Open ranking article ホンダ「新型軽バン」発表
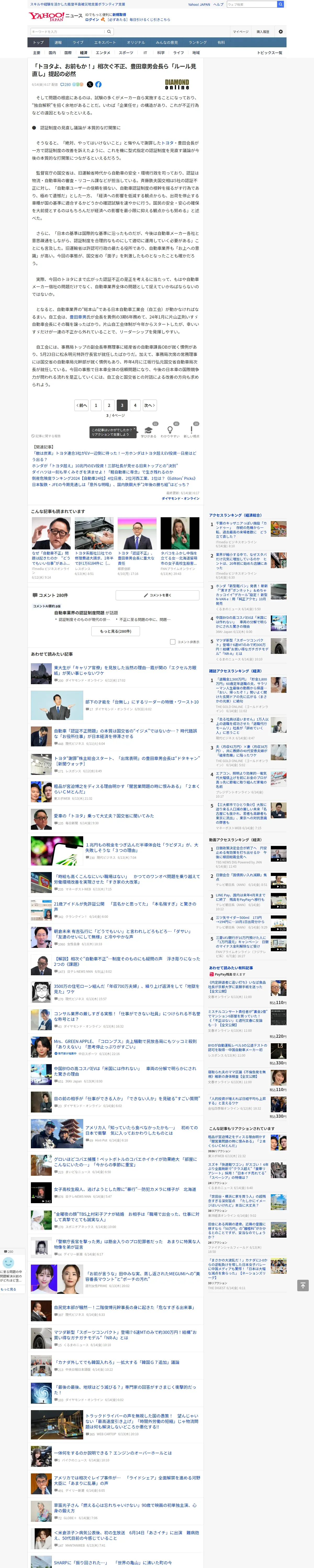Image resolution: width=314 pixels, height=1568 pixels. (242, 595)
